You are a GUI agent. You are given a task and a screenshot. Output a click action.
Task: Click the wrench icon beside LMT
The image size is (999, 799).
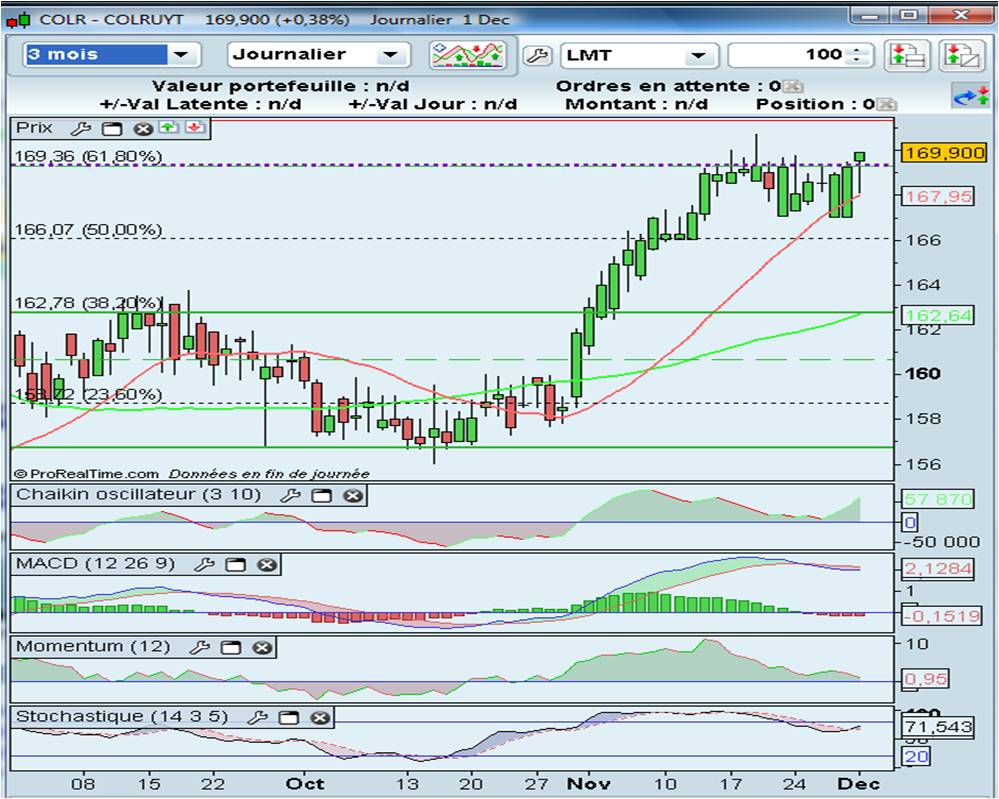coord(536,55)
